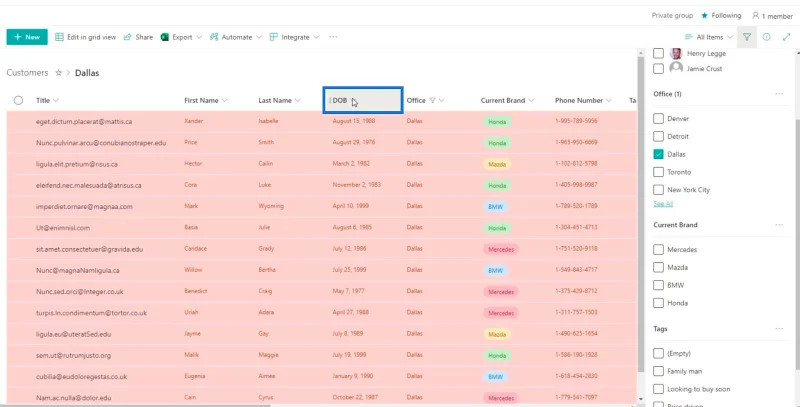Expand the Export dropdown arrow
The image size is (800, 407).
coord(199,37)
